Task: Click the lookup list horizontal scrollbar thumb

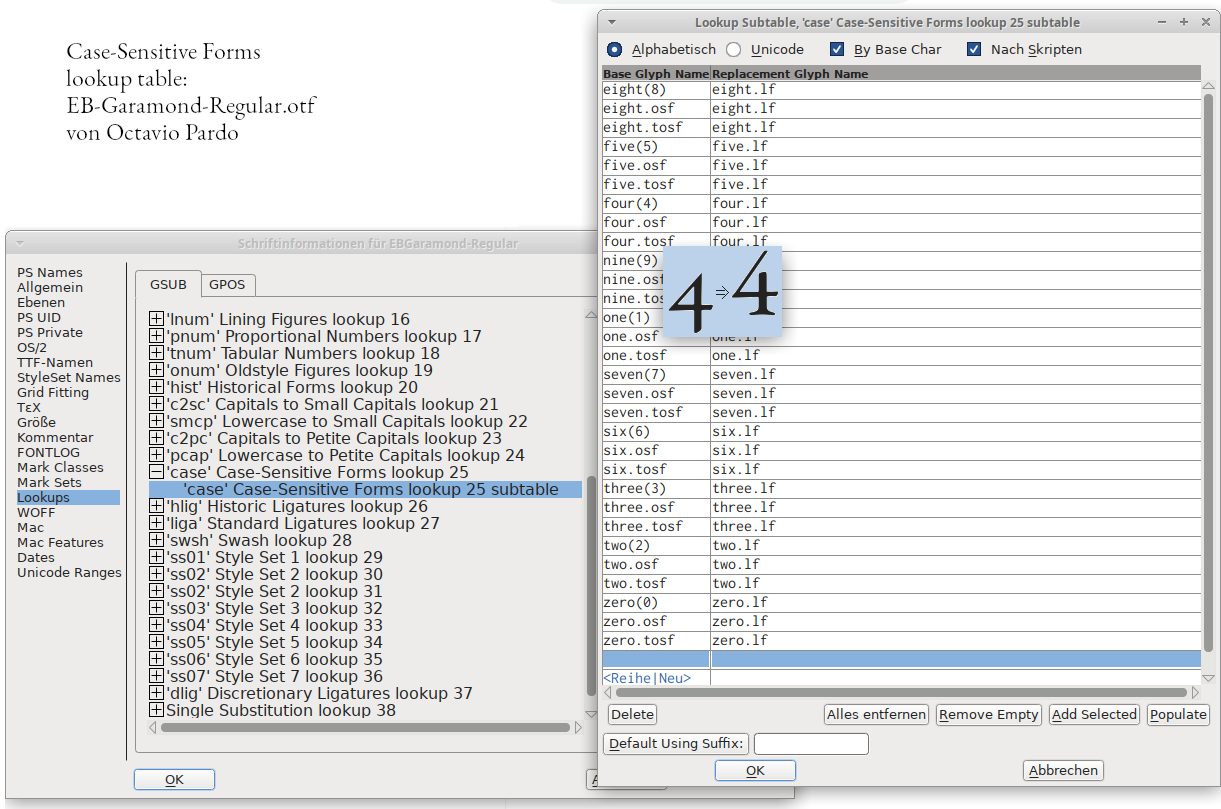Action: (x=365, y=728)
